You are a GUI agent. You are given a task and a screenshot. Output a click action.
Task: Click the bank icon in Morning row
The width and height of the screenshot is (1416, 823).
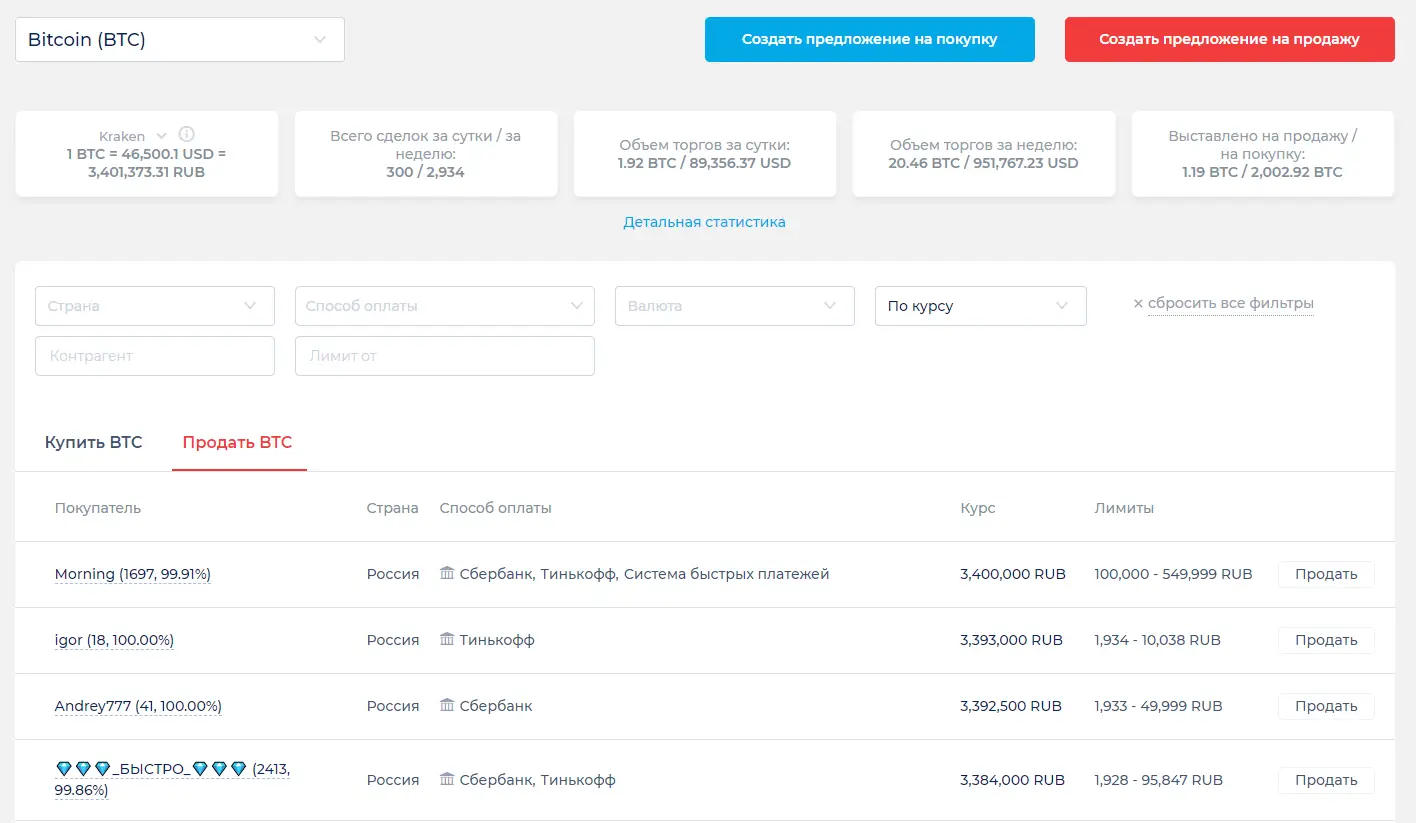[447, 573]
